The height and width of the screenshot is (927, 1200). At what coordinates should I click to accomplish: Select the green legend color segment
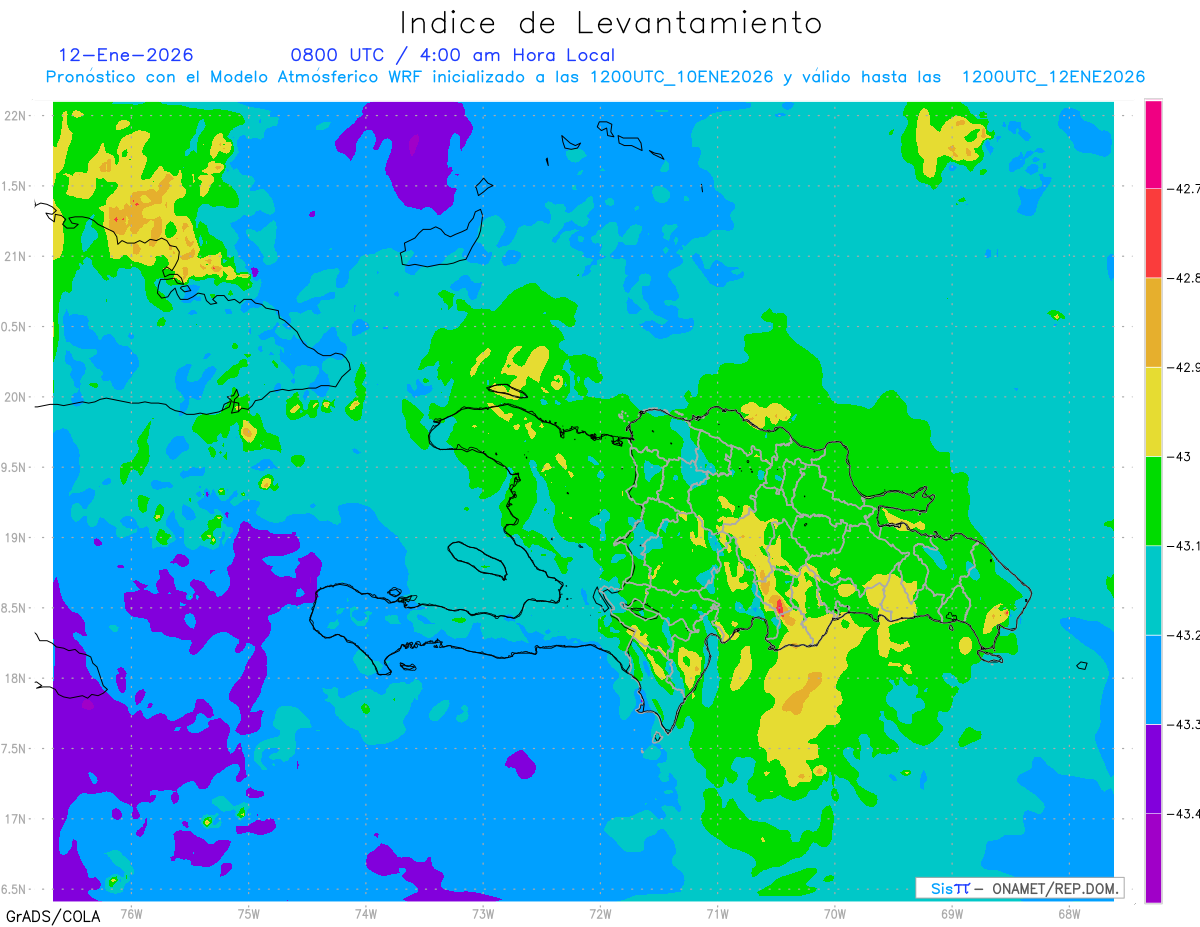[x=1153, y=500]
